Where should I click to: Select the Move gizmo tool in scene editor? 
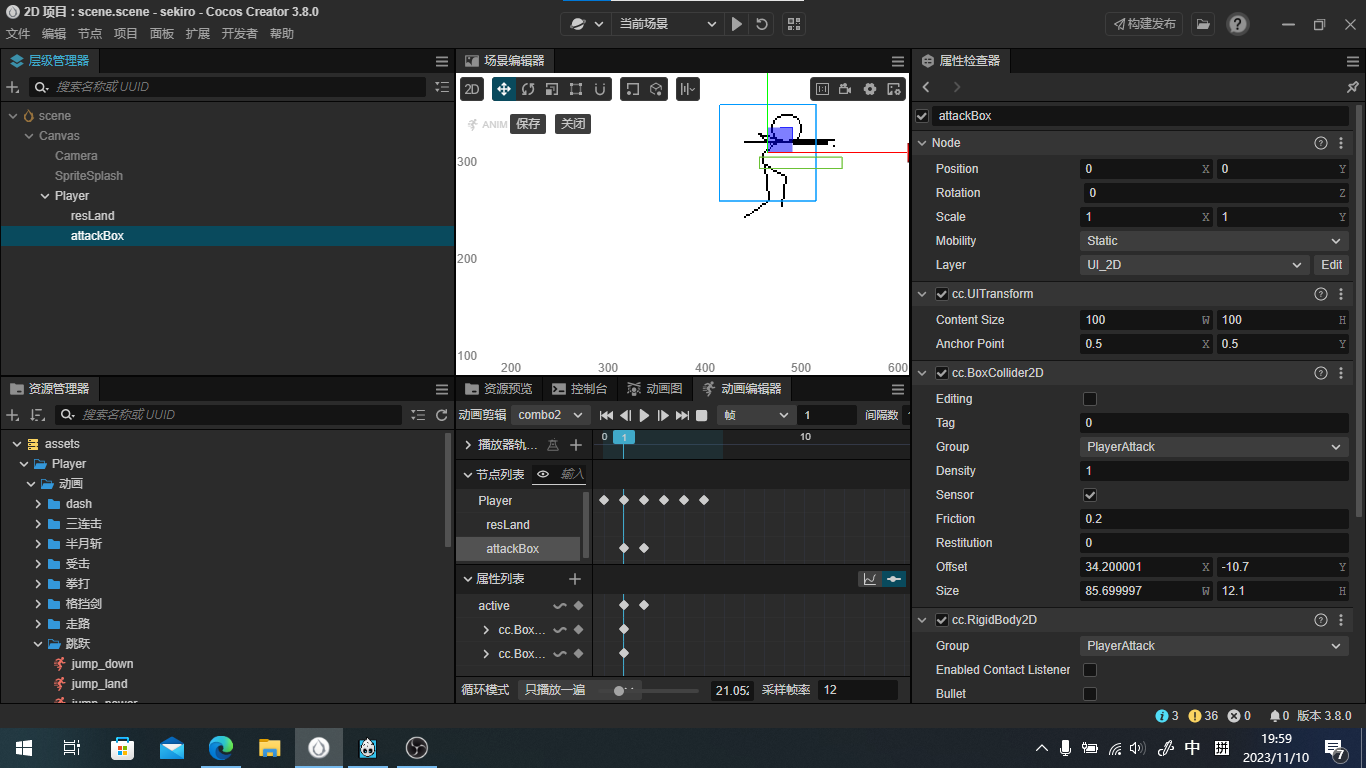pos(504,89)
